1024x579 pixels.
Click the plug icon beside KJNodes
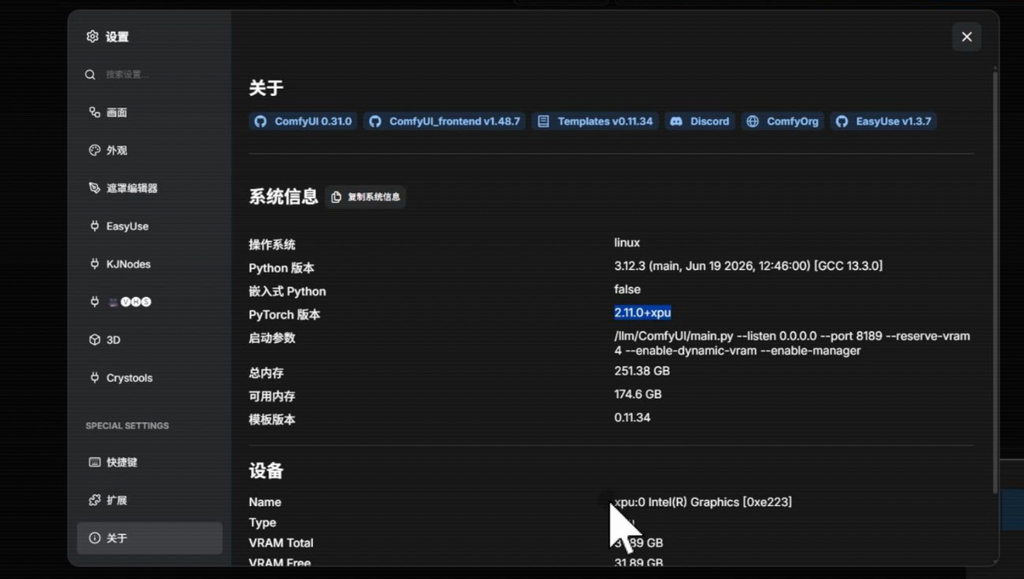point(95,264)
